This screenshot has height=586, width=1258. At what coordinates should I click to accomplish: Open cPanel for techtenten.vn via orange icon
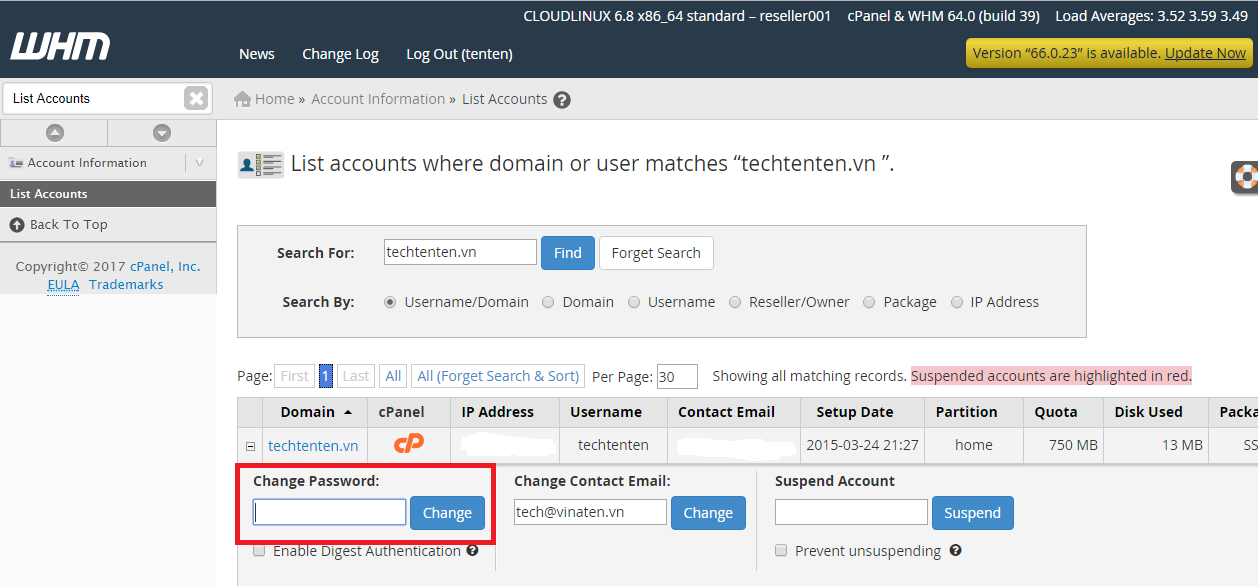[408, 444]
